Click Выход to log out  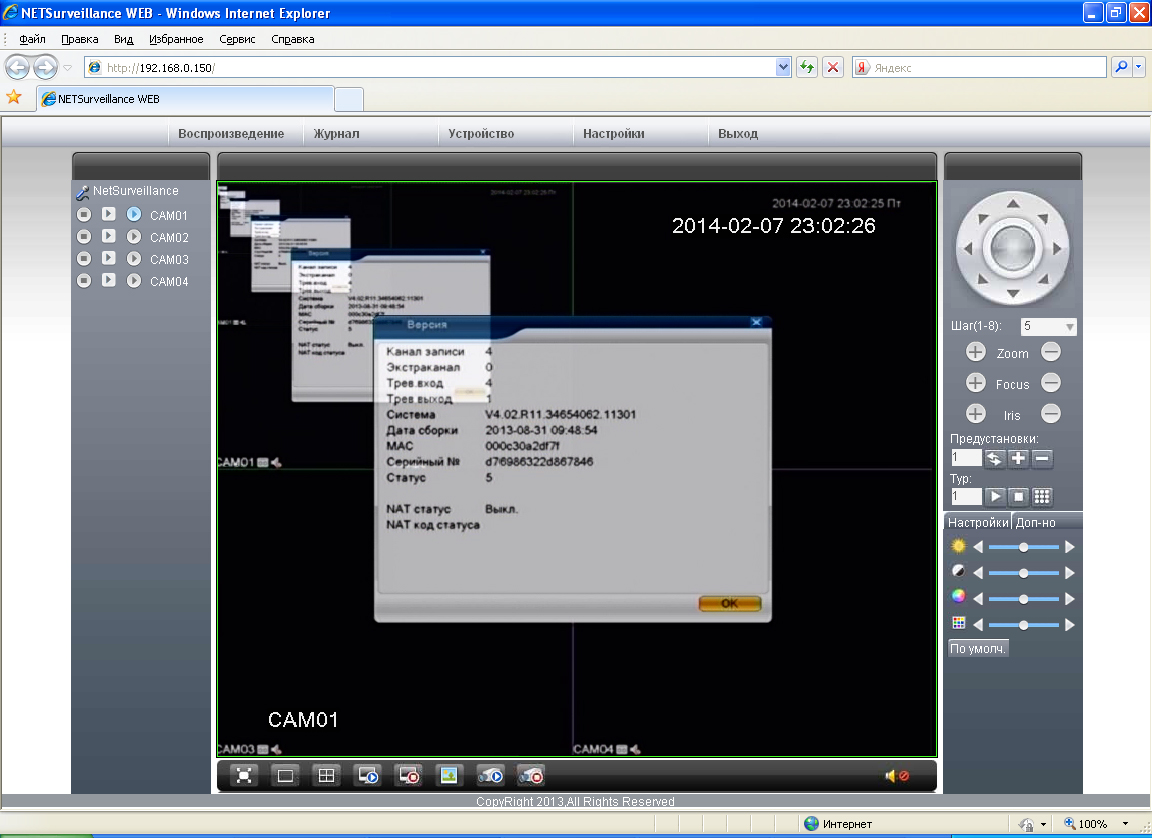[738, 134]
